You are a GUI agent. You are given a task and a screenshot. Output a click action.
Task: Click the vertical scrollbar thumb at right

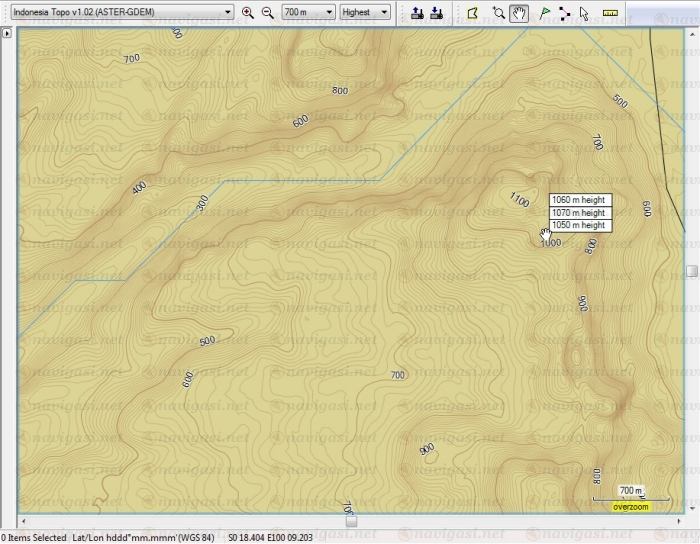[692, 271]
